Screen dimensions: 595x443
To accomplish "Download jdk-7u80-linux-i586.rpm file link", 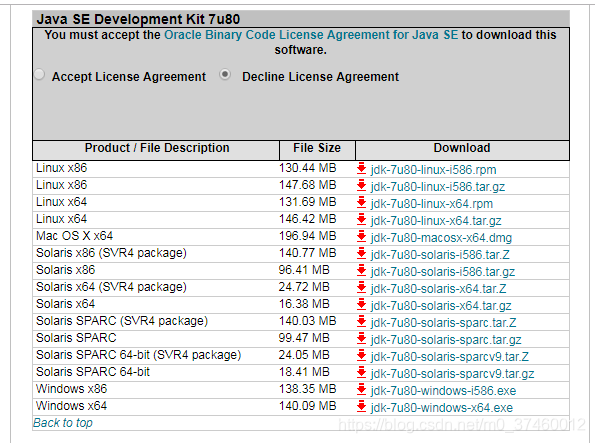I will (433, 170).
